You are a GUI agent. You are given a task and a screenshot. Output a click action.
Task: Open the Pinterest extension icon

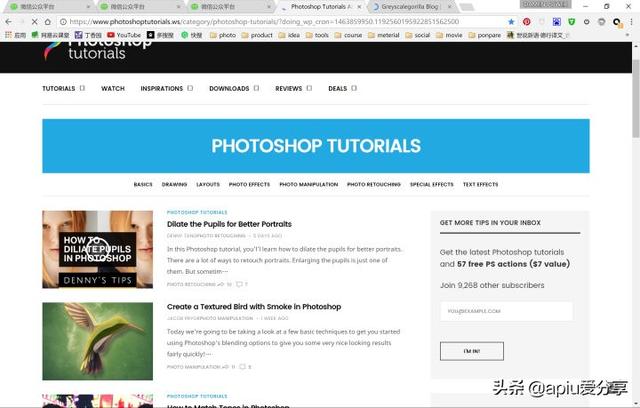click(x=527, y=22)
